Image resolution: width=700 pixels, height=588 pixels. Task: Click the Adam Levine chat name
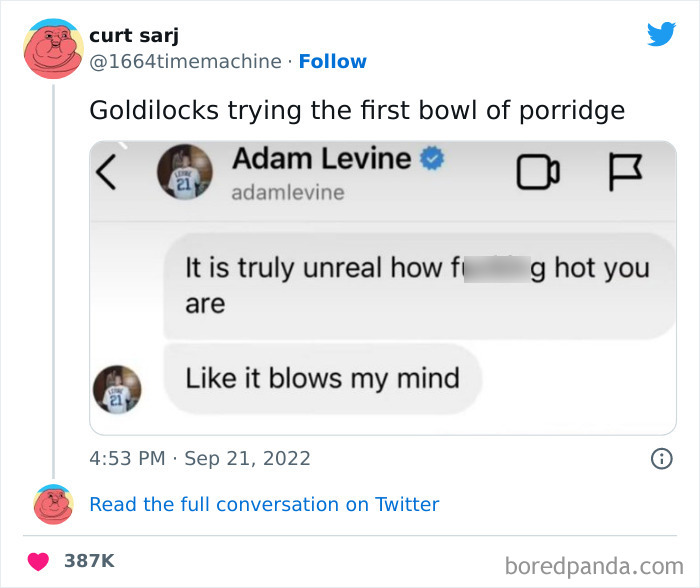point(321,158)
